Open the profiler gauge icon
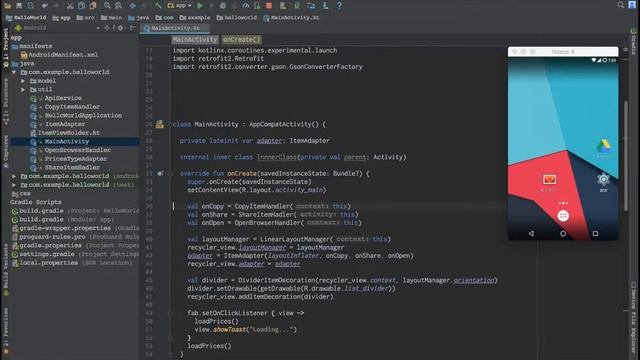 click(246, 6)
